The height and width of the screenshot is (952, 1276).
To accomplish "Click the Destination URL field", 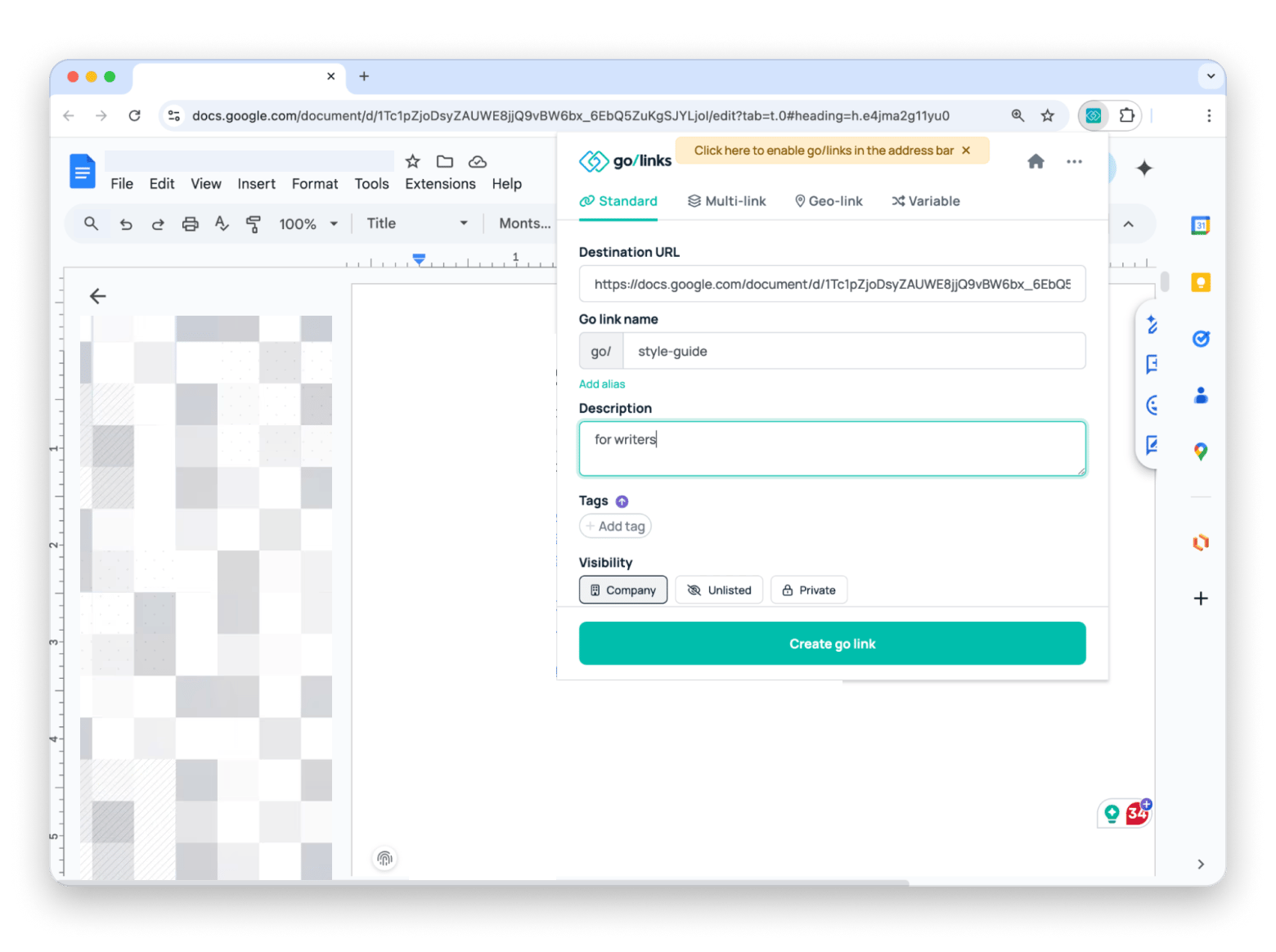I will pos(833,284).
